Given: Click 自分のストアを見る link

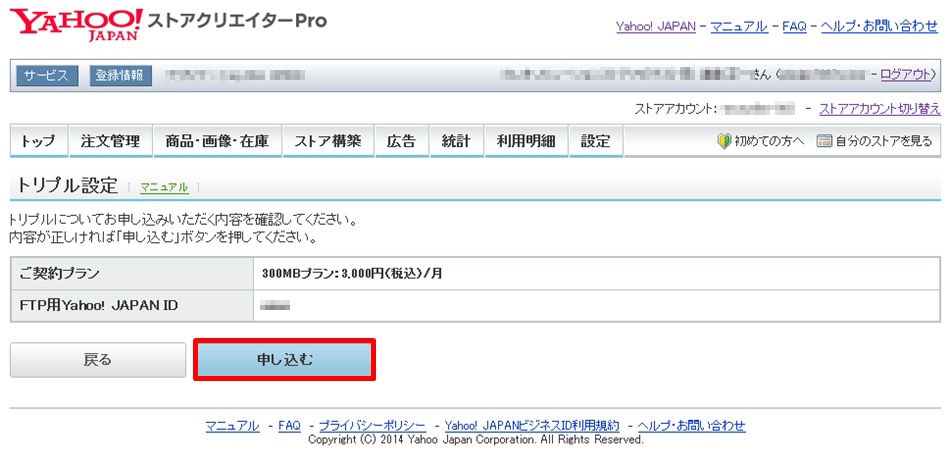Looking at the screenshot, I should point(883,141).
